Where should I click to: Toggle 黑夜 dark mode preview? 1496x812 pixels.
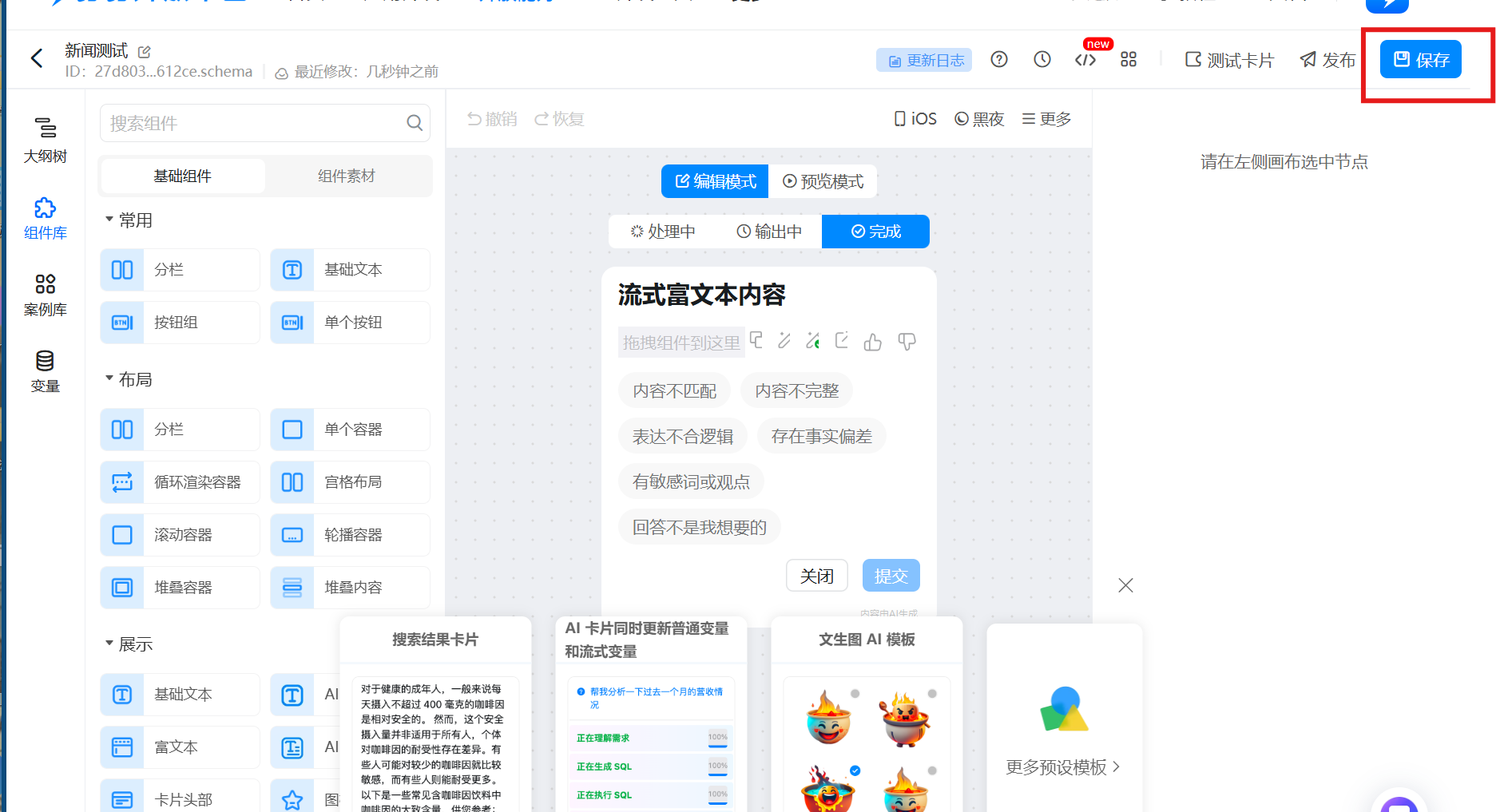coord(979,119)
